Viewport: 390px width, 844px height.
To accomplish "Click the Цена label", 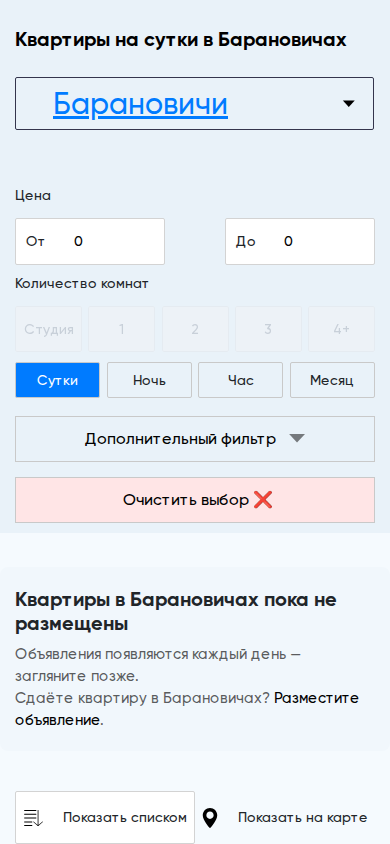I will point(33,195).
